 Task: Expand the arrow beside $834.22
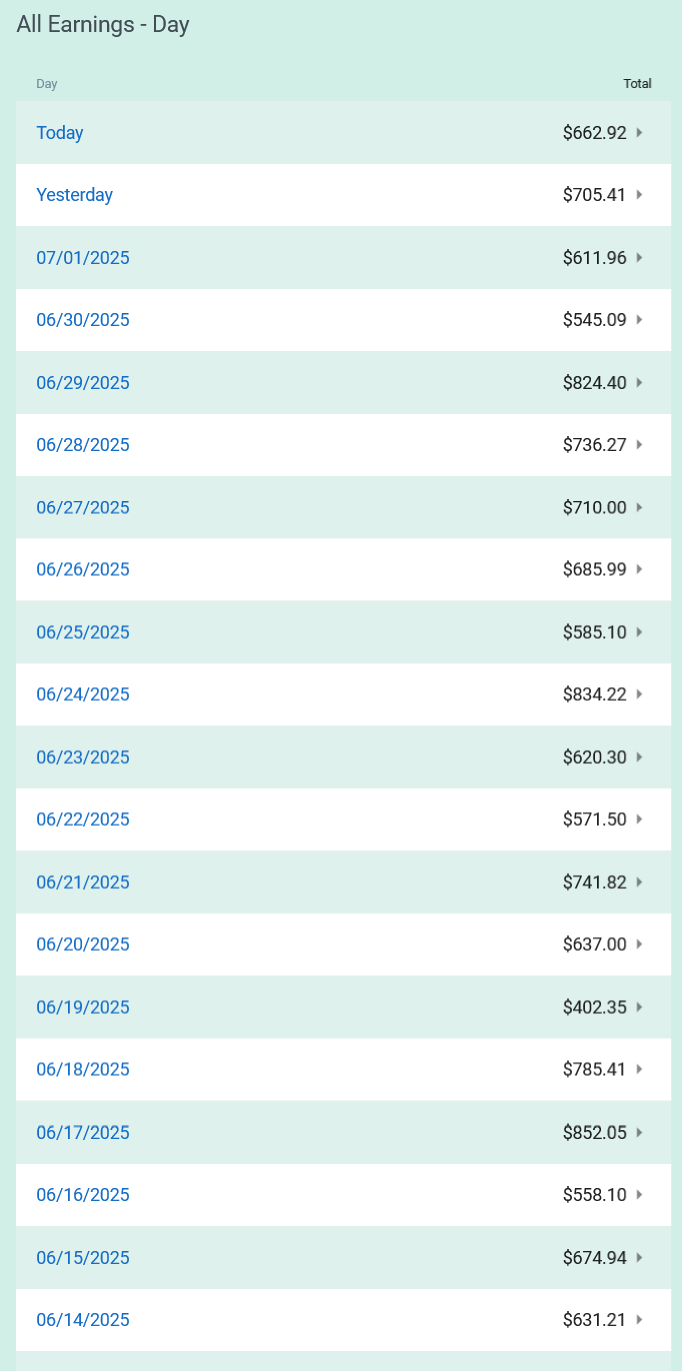tap(639, 694)
